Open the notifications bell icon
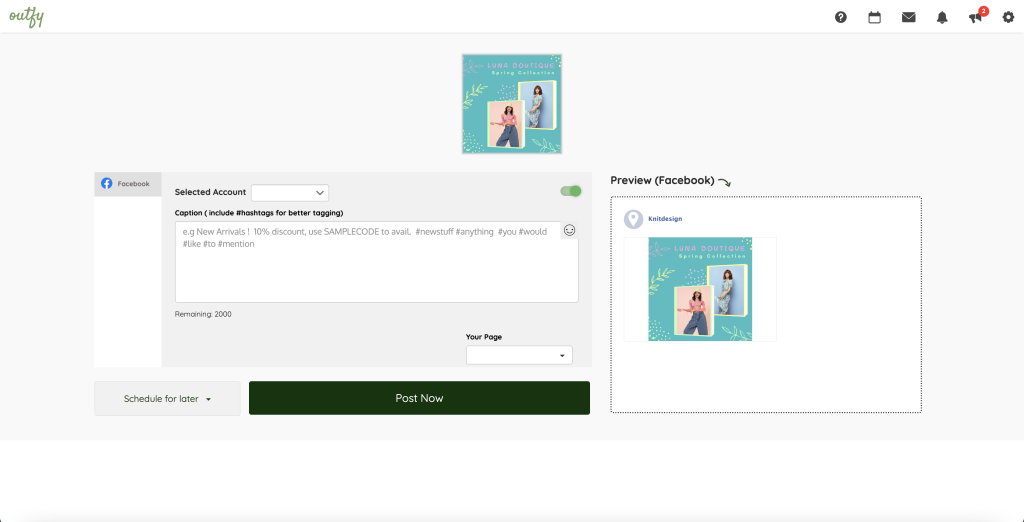The image size is (1024, 522). point(941,17)
